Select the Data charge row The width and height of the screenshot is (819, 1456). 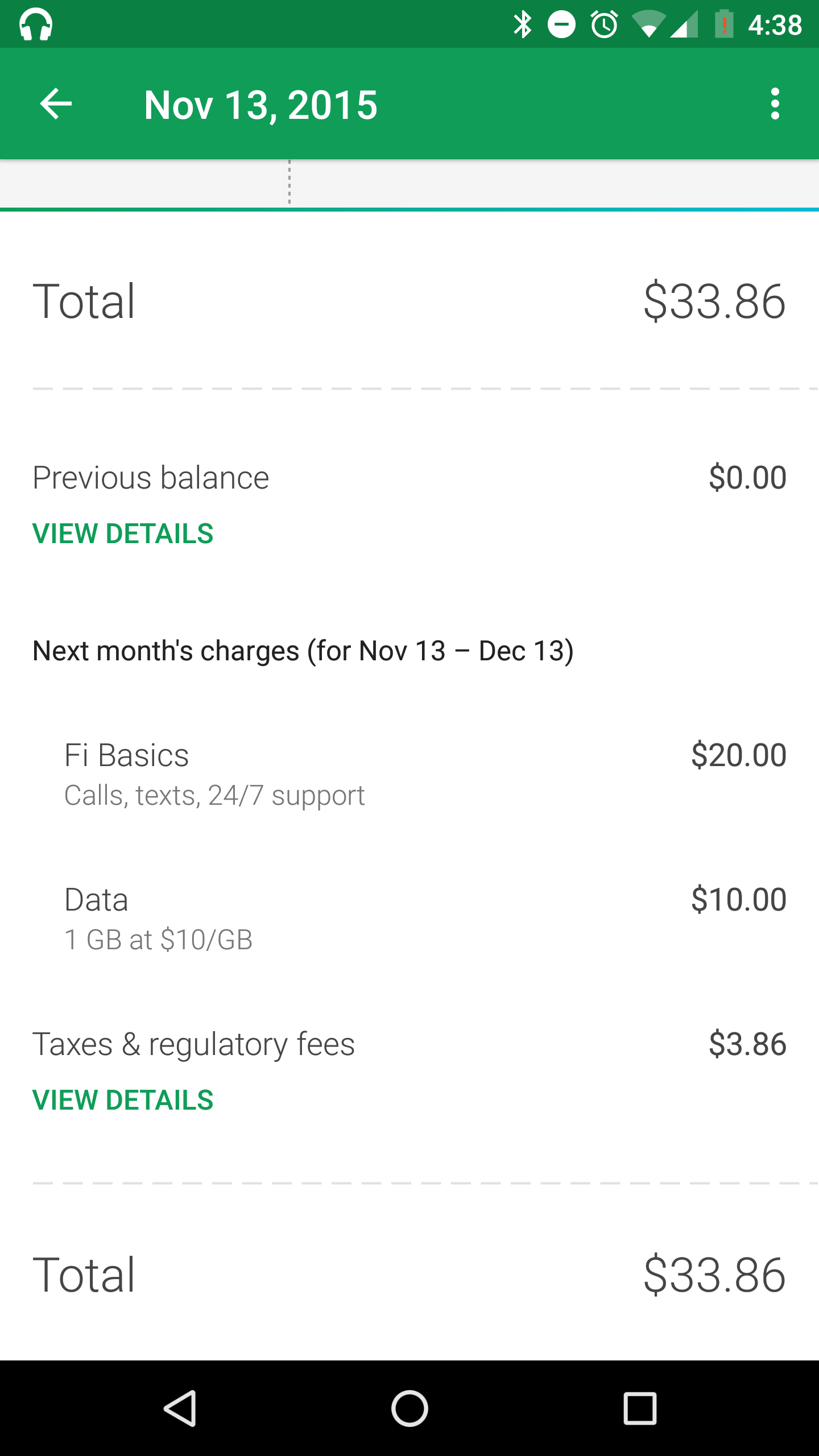click(x=409, y=918)
